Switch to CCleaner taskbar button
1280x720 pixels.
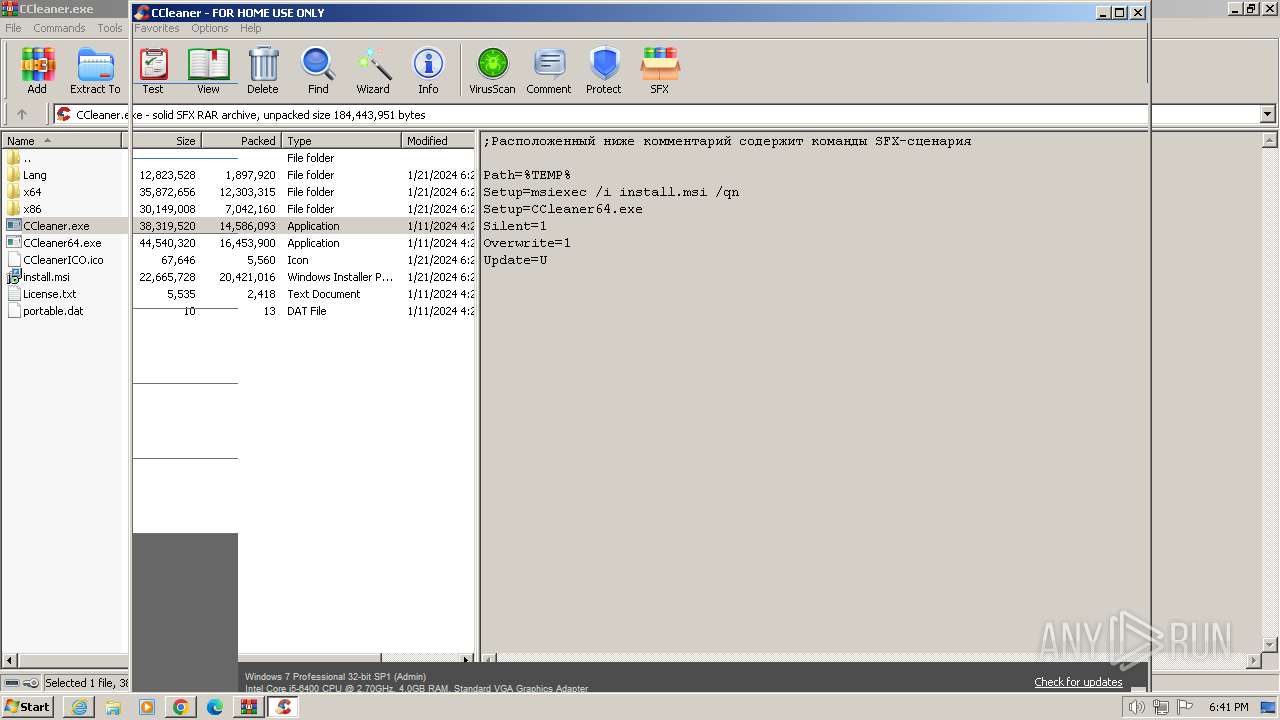[x=284, y=707]
